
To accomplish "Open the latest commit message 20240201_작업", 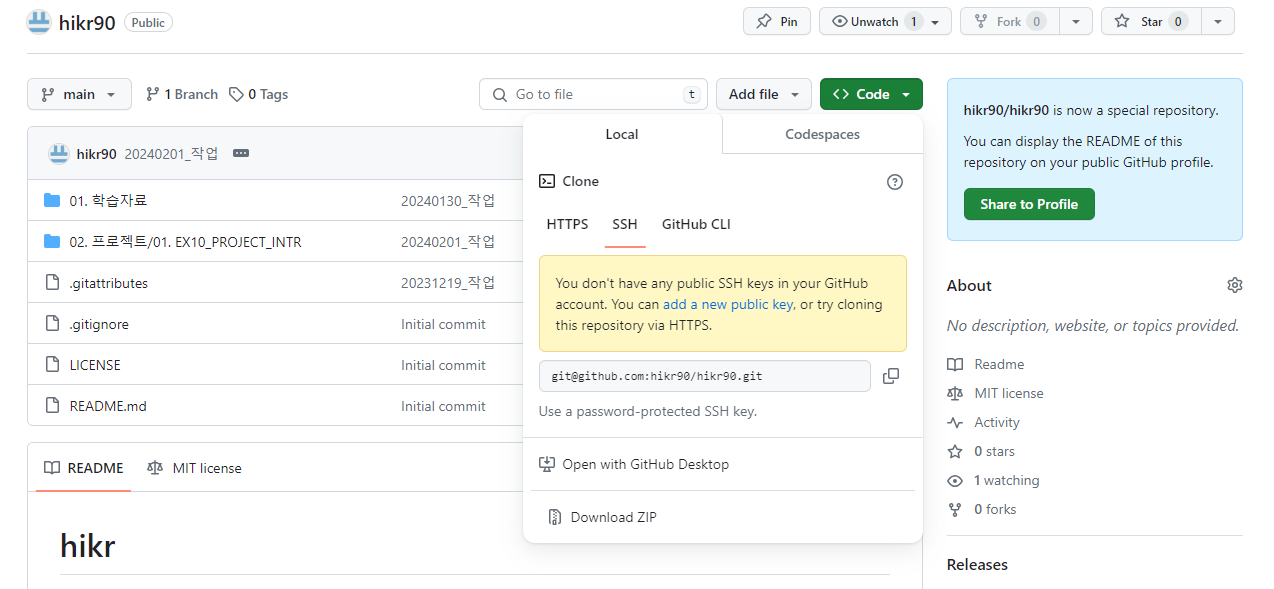I will coord(171,153).
